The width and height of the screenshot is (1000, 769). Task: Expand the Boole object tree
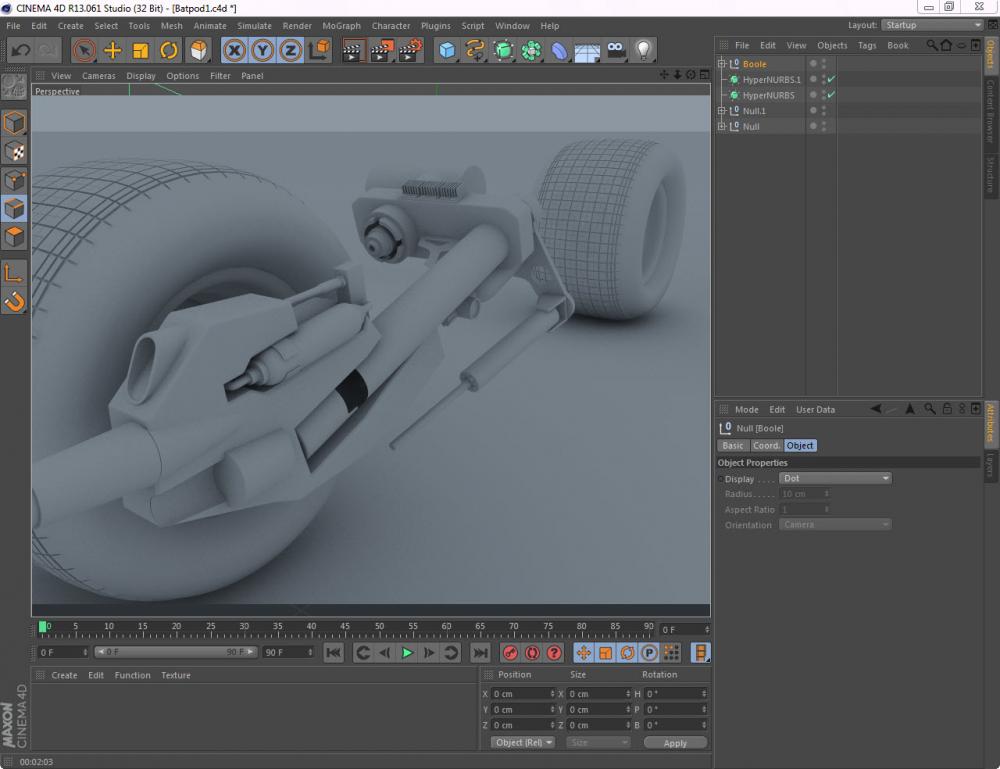pos(721,64)
